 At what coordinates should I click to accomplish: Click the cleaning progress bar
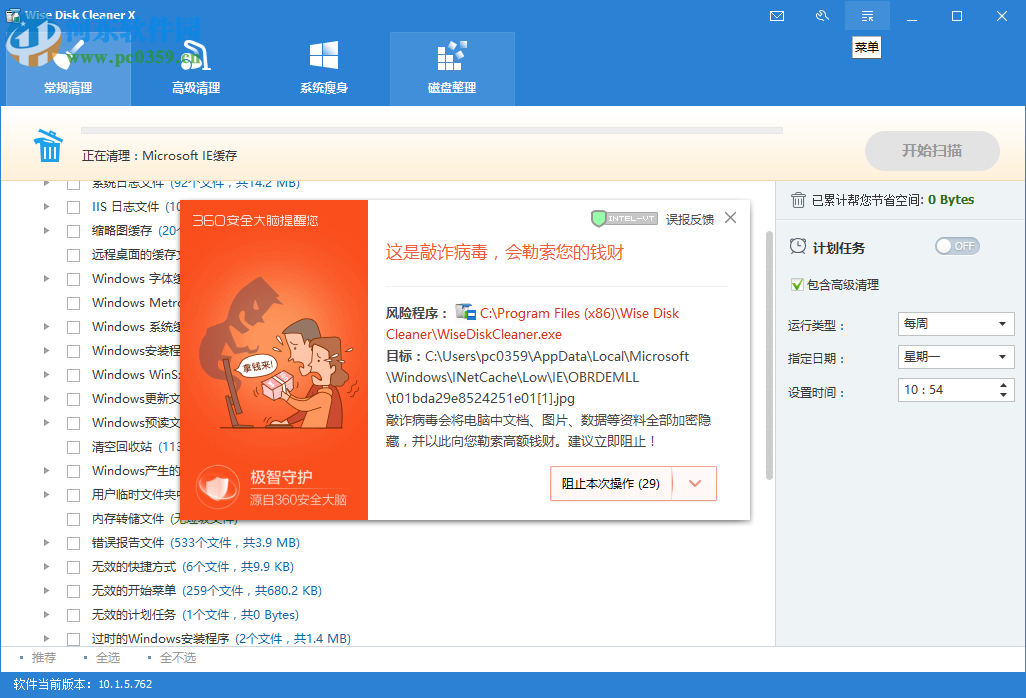pos(432,130)
